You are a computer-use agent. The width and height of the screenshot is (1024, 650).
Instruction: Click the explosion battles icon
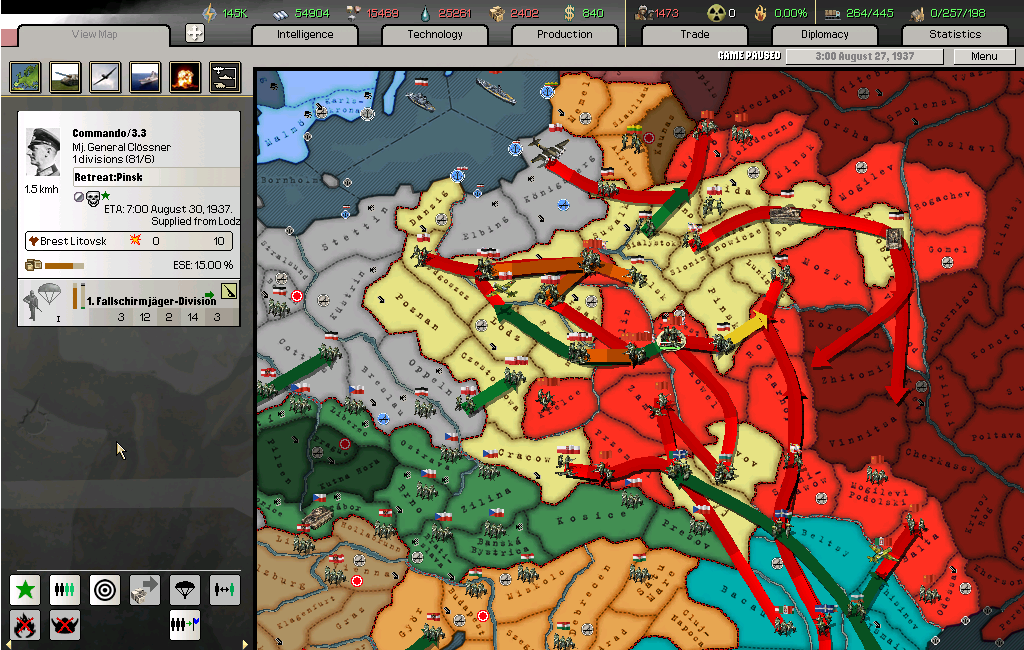[x=184, y=76]
